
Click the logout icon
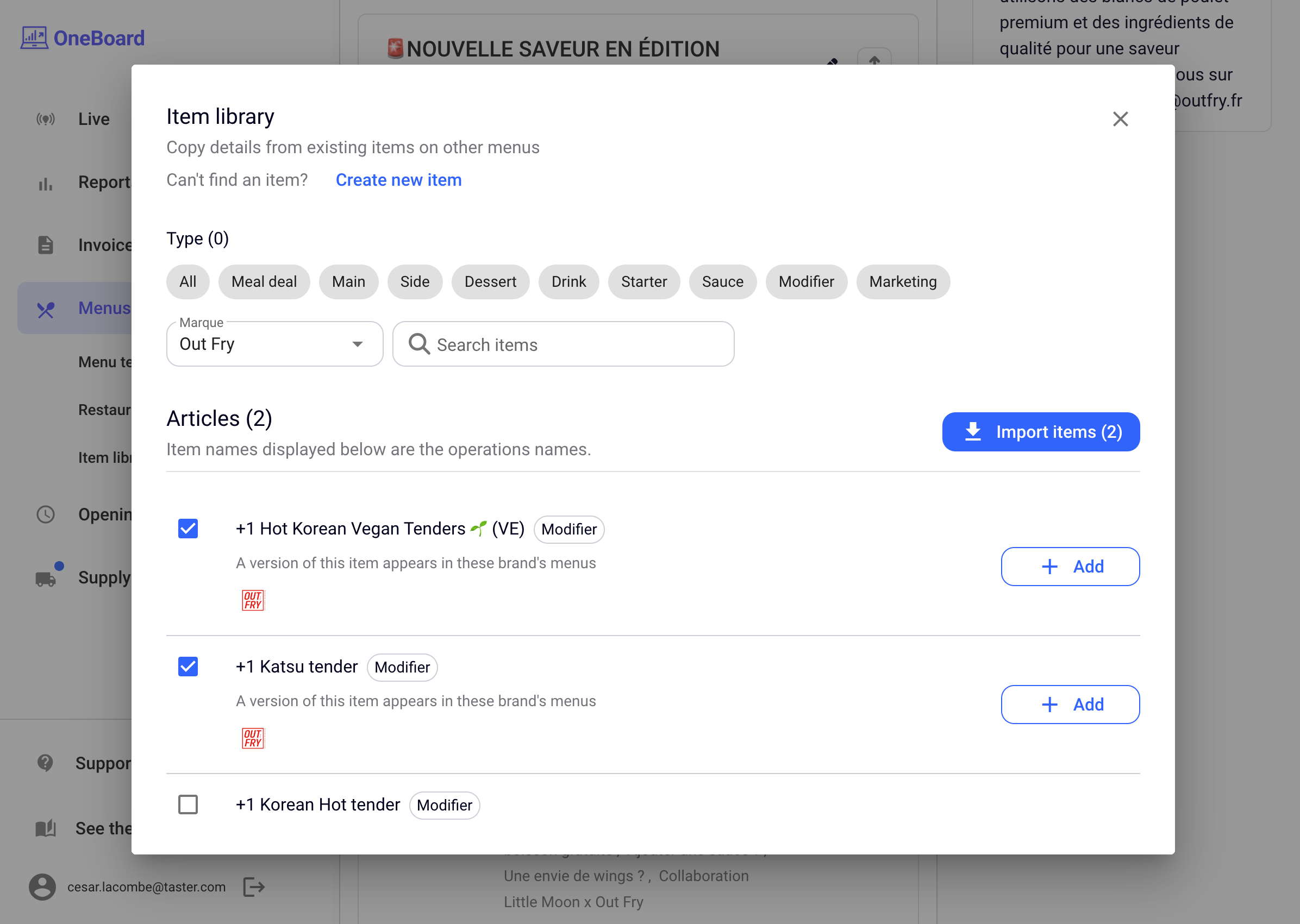pyautogui.click(x=254, y=887)
